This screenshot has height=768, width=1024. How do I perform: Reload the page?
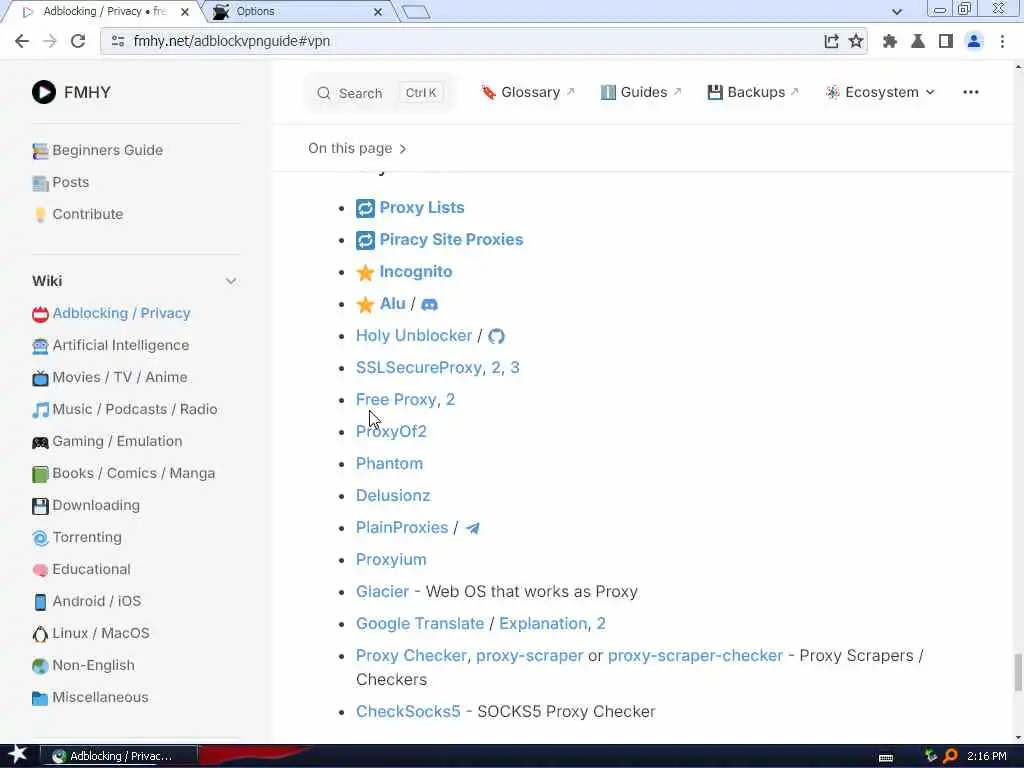point(78,41)
